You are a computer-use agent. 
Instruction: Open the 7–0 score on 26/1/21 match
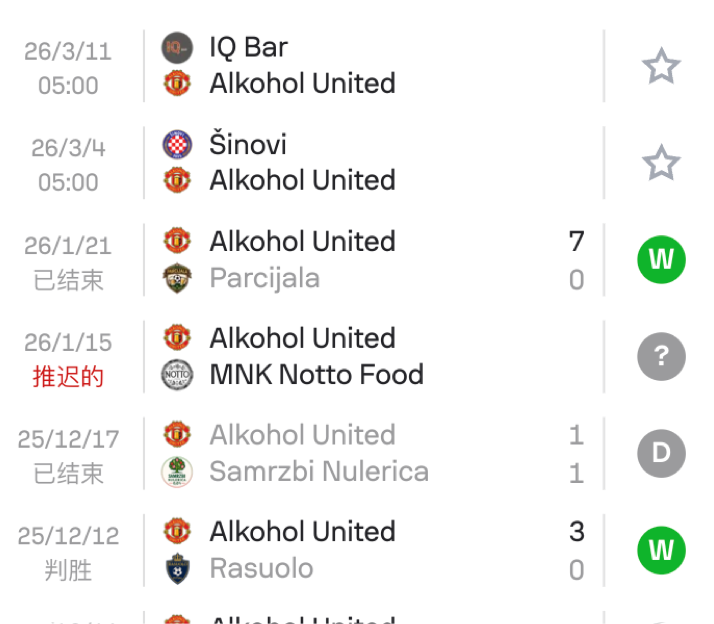576,260
